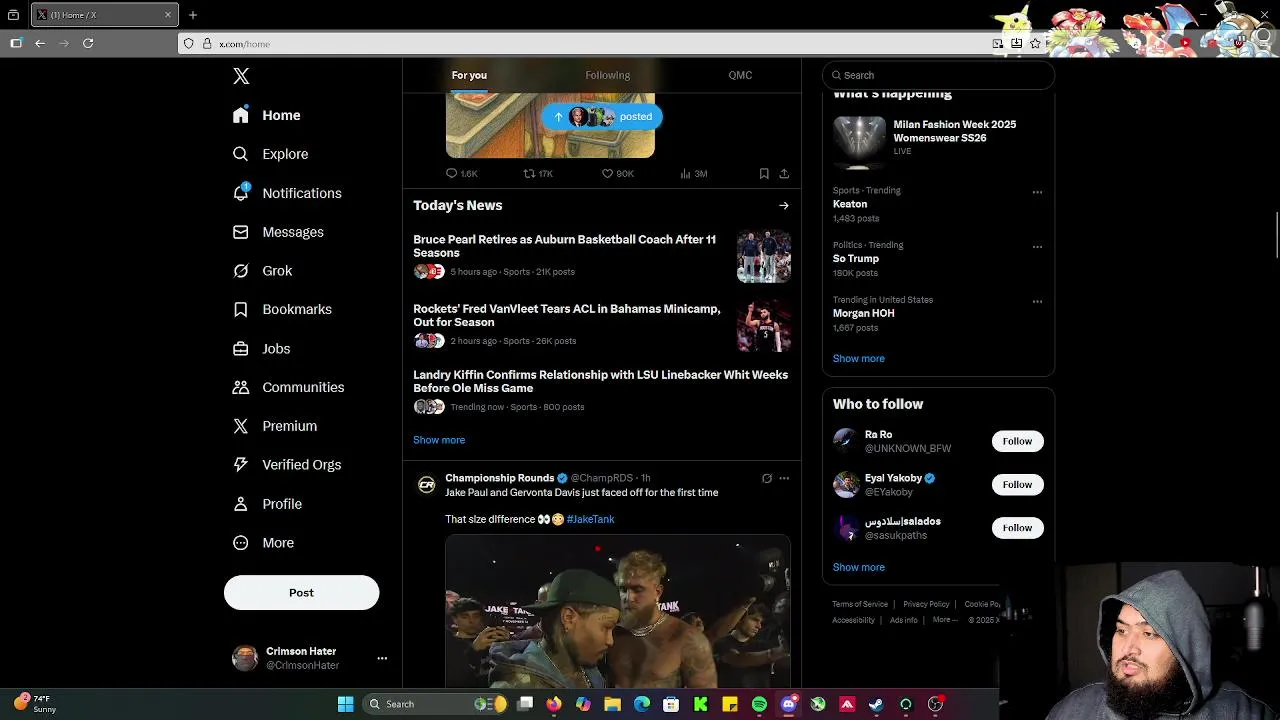Open more options on Championship Rounds post

click(784, 478)
